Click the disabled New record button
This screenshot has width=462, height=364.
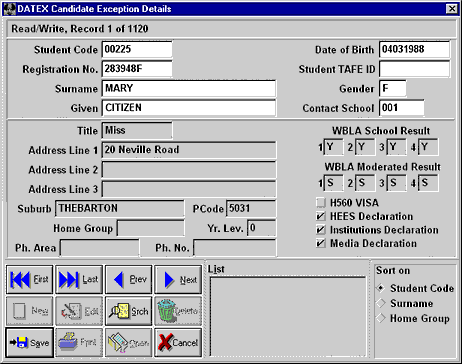pos(29,311)
